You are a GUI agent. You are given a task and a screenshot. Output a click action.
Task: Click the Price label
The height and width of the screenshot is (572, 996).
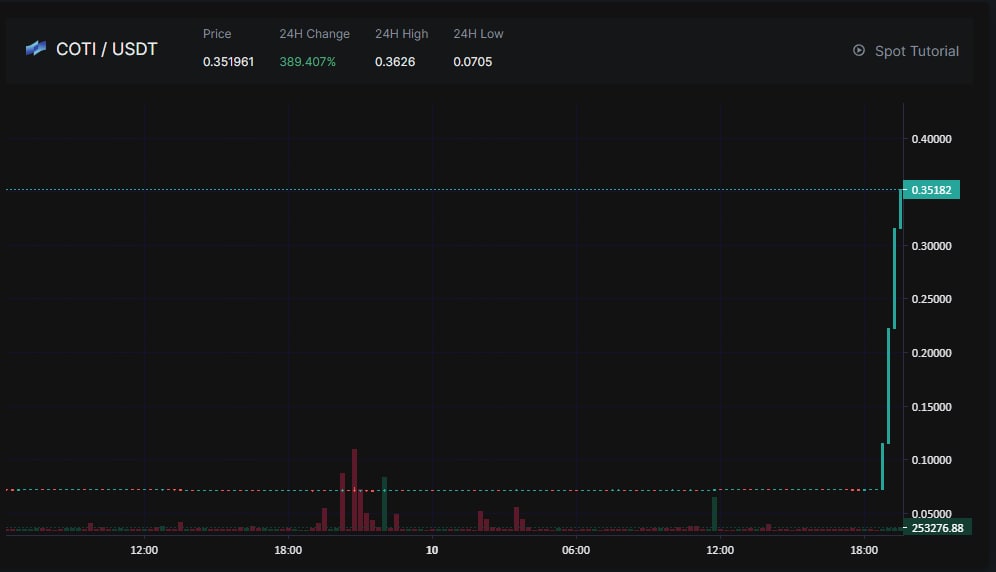tap(217, 34)
